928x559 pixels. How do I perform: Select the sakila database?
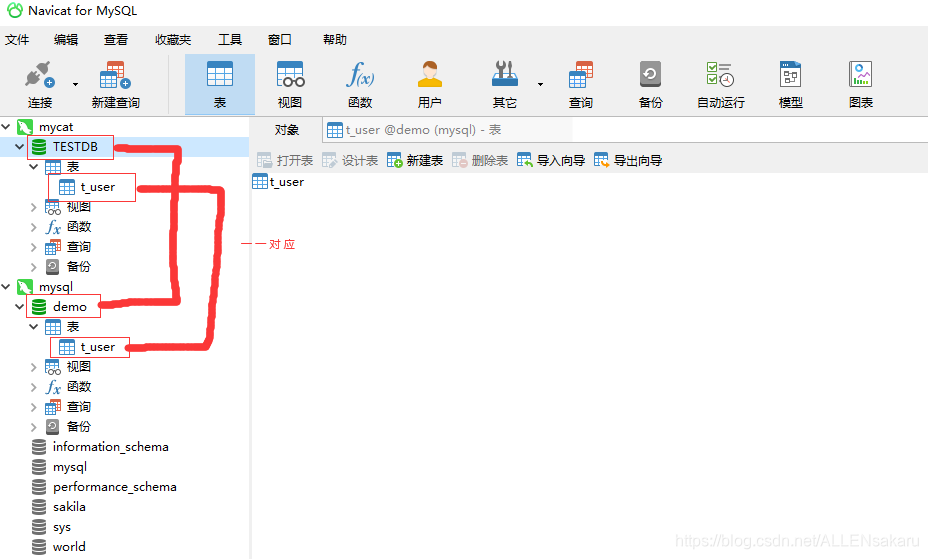point(69,507)
